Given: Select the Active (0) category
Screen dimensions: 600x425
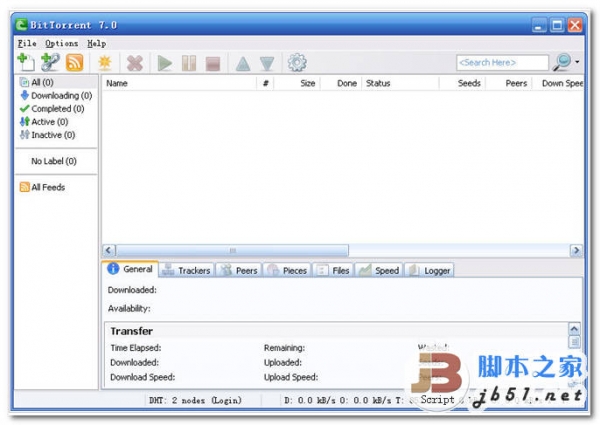Looking at the screenshot, I should coord(57,122).
